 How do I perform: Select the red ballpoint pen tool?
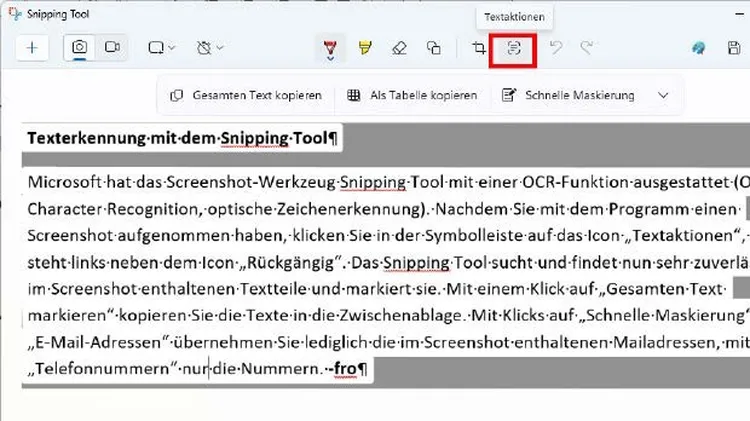(330, 49)
